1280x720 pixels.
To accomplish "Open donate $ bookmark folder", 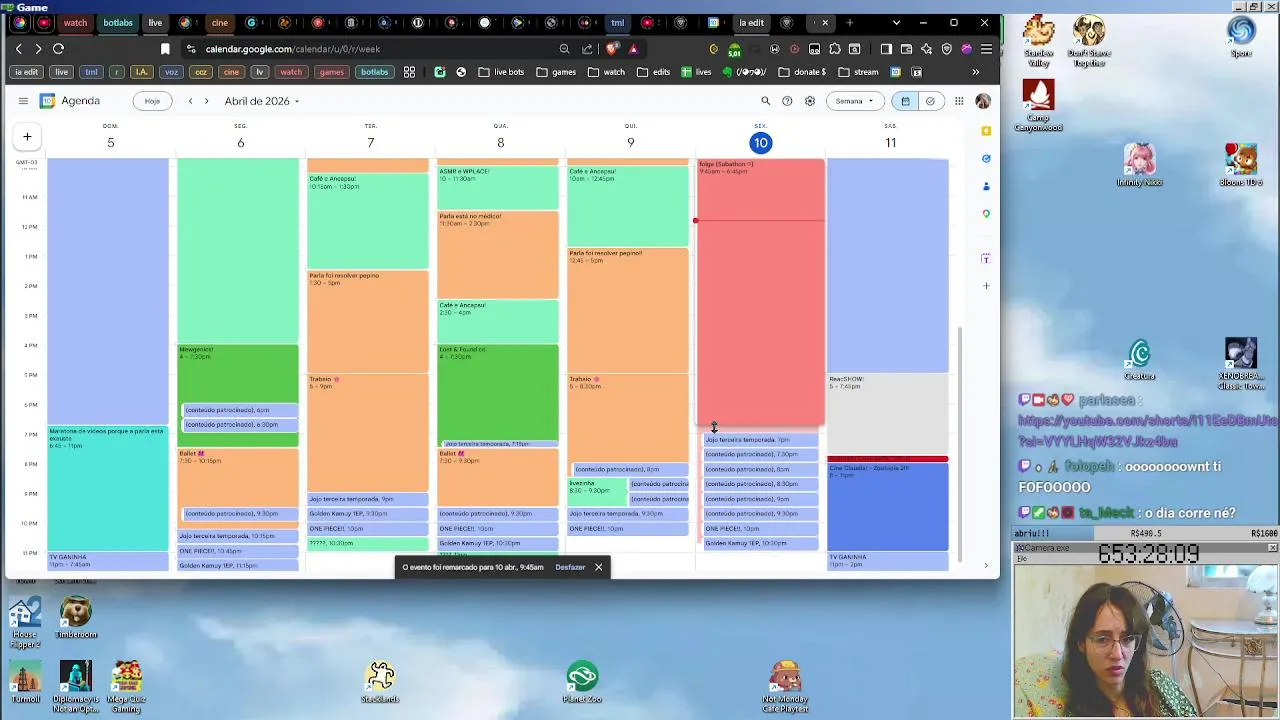I will click(802, 72).
